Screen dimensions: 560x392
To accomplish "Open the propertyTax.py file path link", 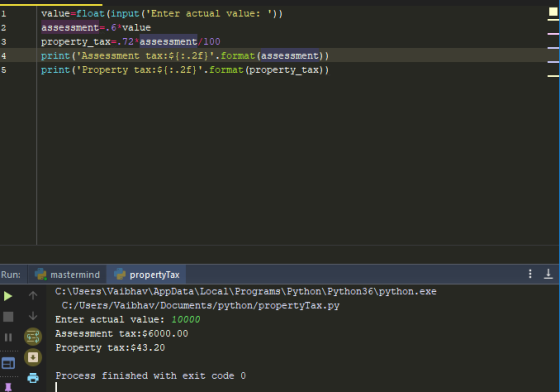I will pos(200,306).
